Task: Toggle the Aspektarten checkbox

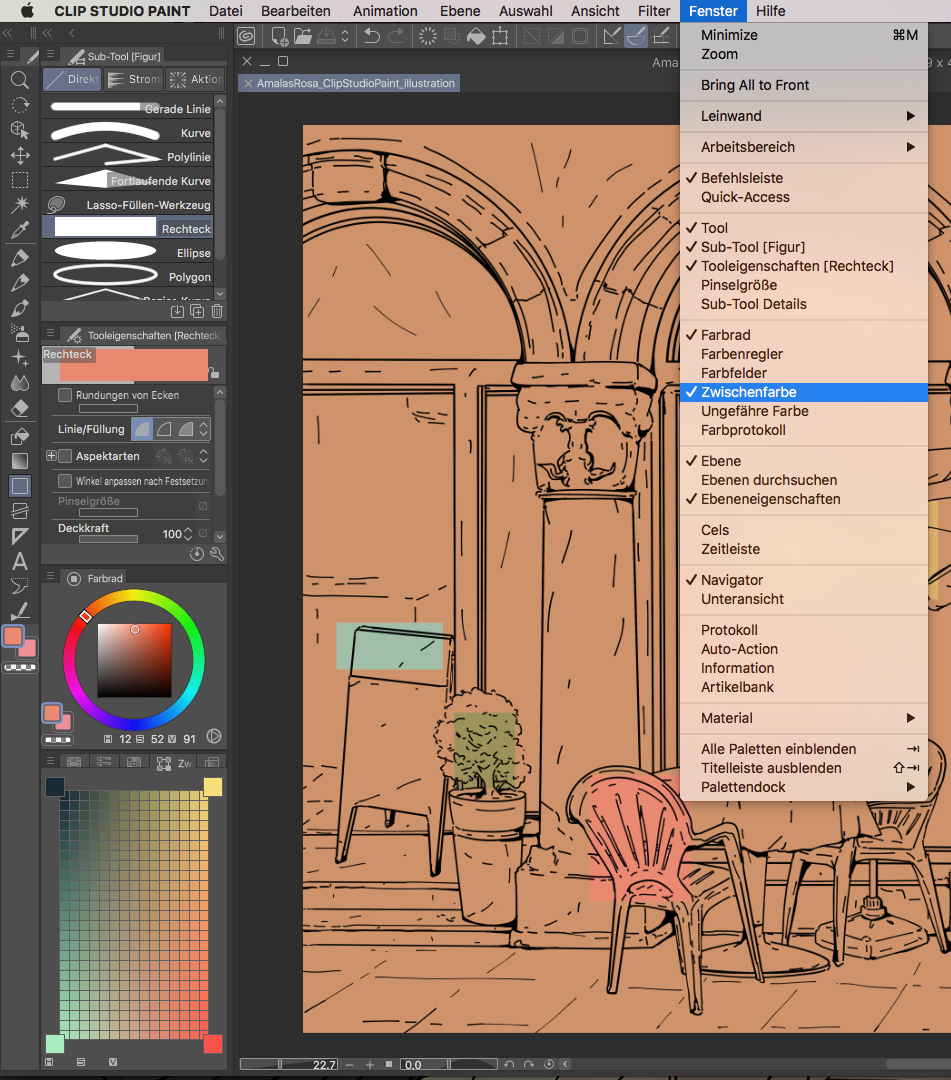Action: point(65,456)
